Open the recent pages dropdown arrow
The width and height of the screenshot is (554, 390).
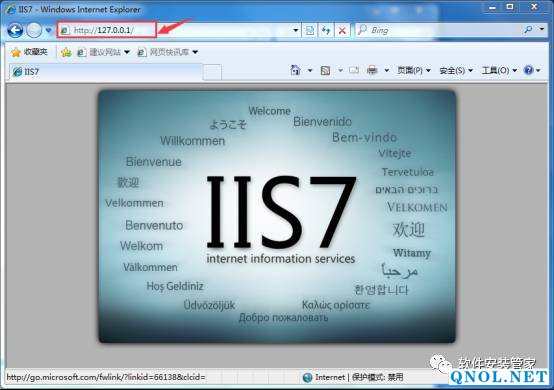(48, 30)
